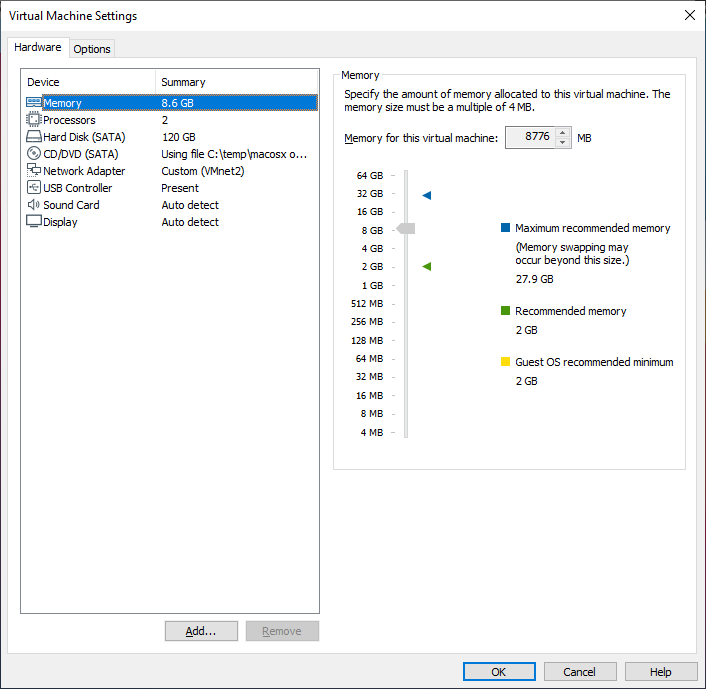
Task: Click the memory slider thumb near 8 GB
Action: [406, 228]
